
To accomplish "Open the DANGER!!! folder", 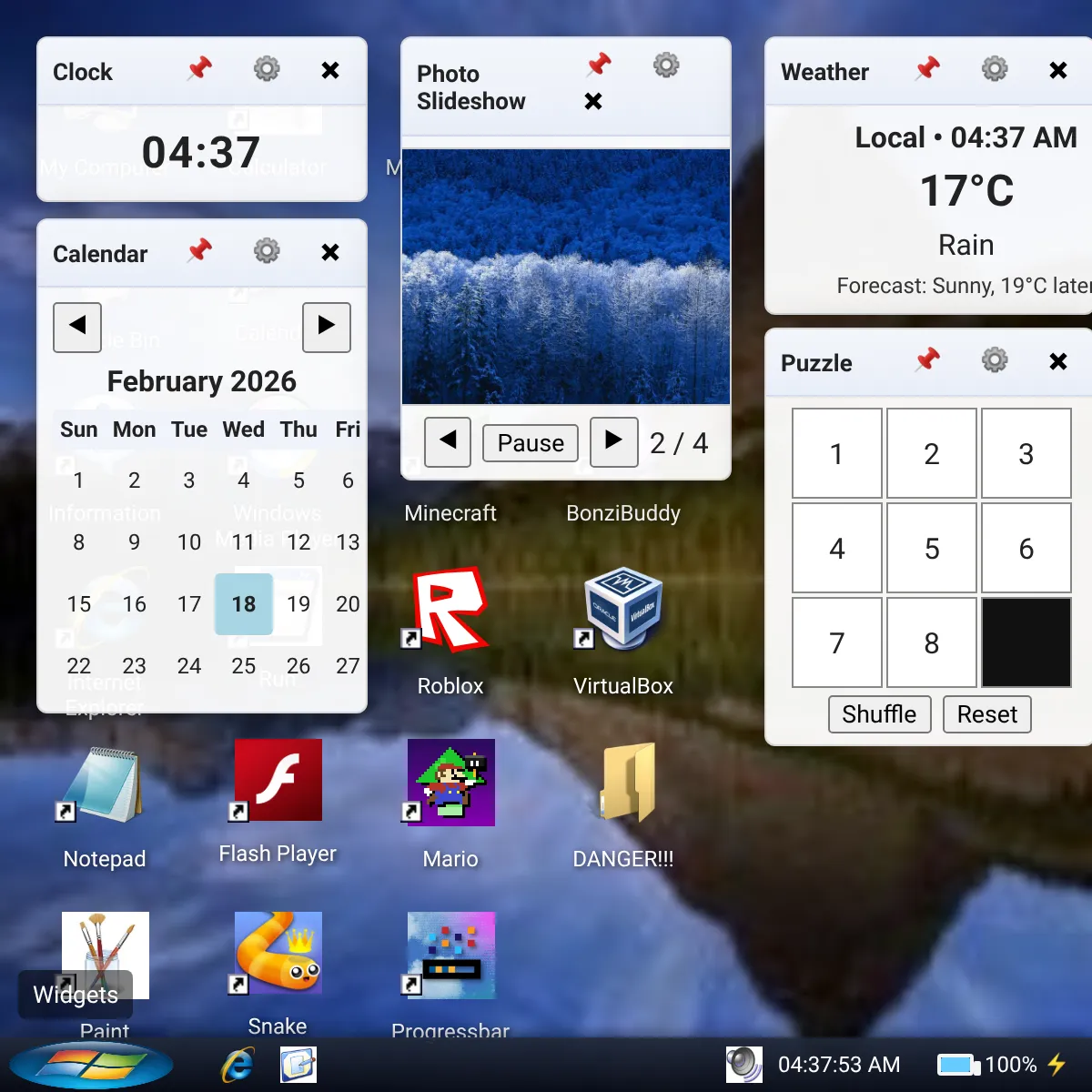I will [623, 783].
